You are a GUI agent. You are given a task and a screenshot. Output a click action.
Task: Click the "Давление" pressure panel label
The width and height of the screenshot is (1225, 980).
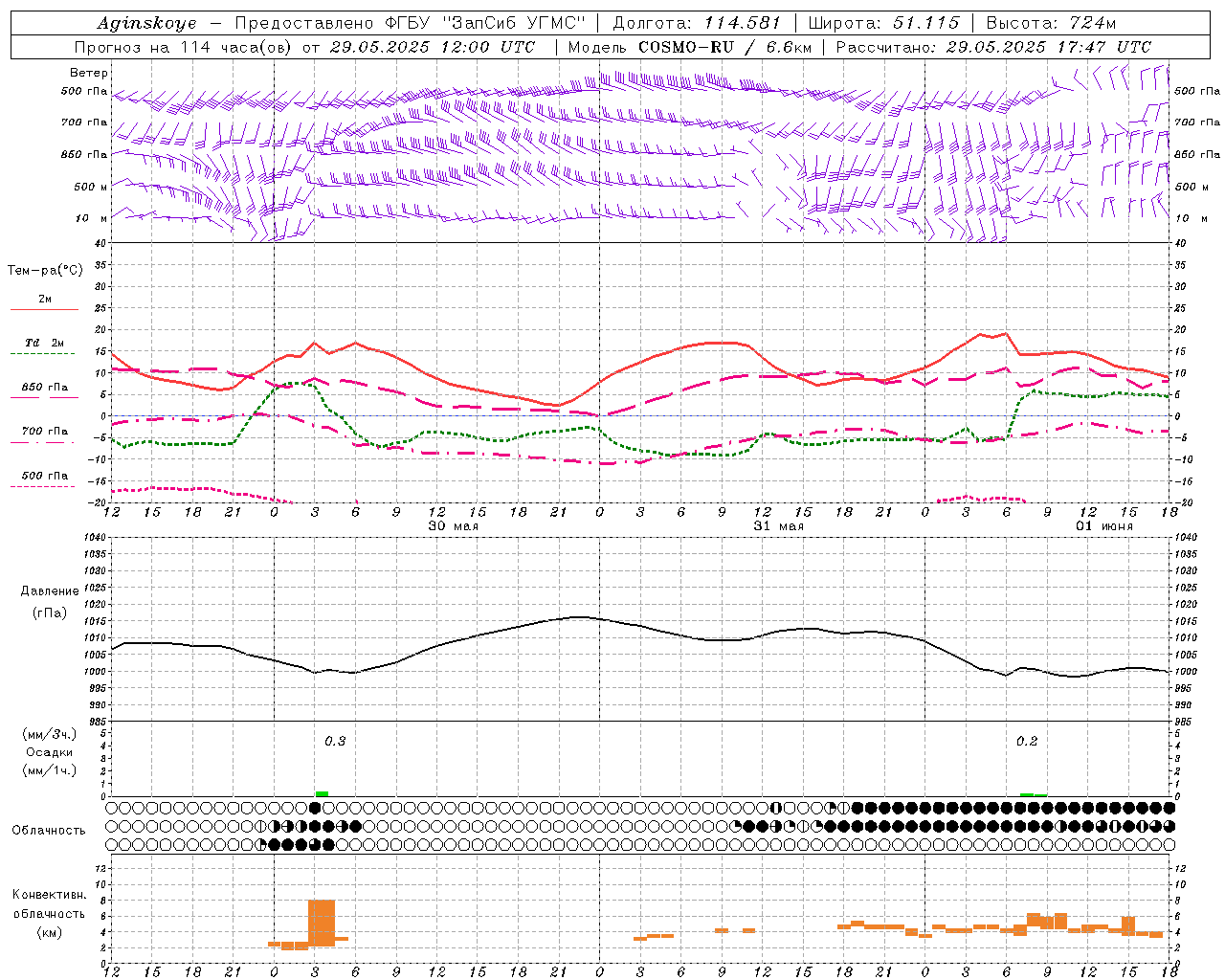(50, 591)
